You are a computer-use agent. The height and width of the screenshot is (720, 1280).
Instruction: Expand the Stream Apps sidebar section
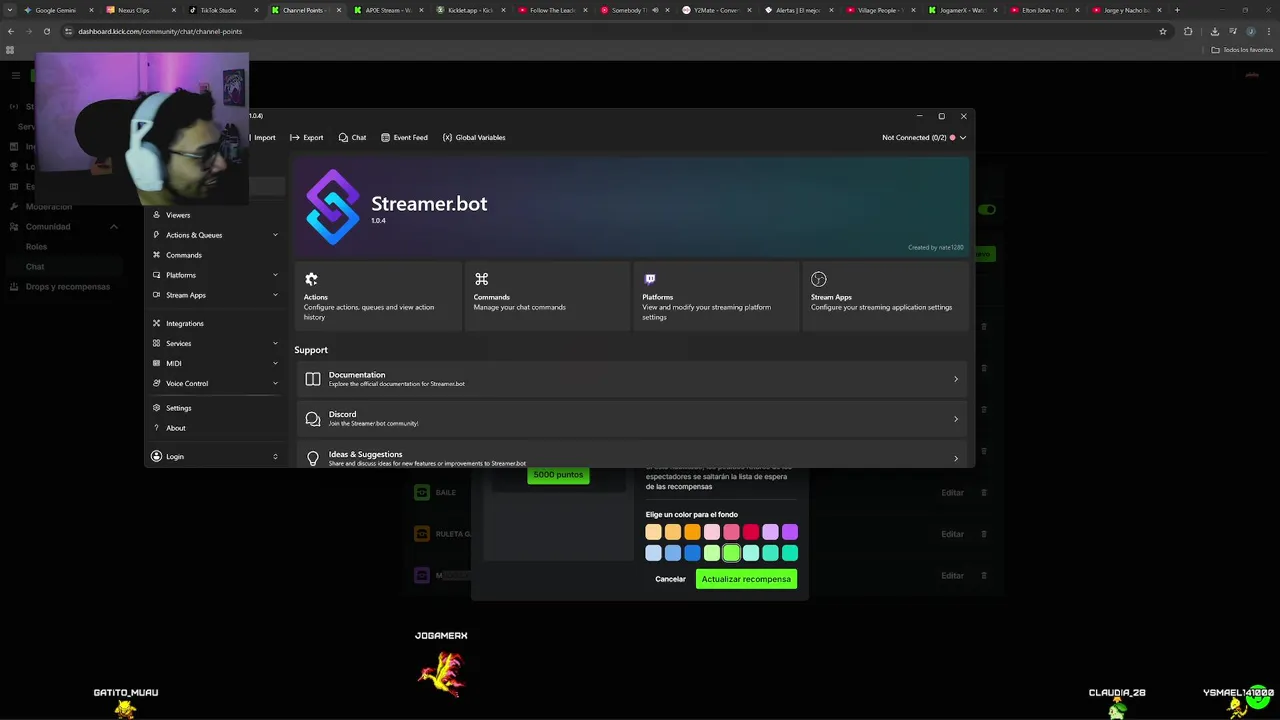[x=275, y=295]
